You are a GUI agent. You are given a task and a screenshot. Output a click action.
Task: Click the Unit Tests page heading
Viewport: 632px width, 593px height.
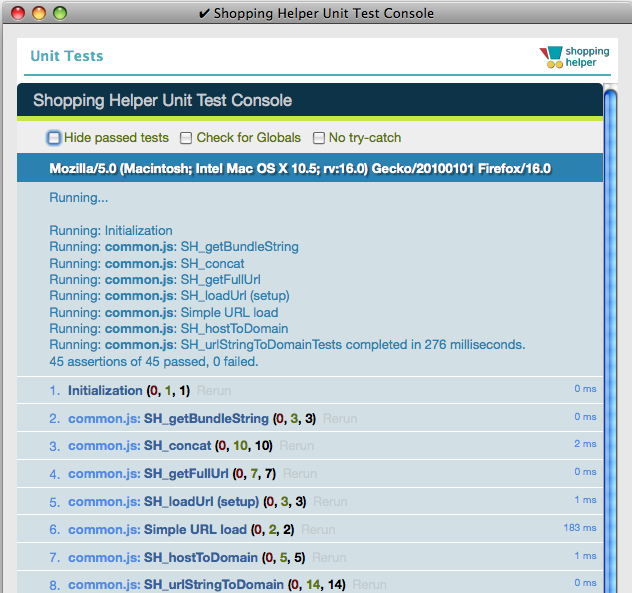click(x=67, y=56)
